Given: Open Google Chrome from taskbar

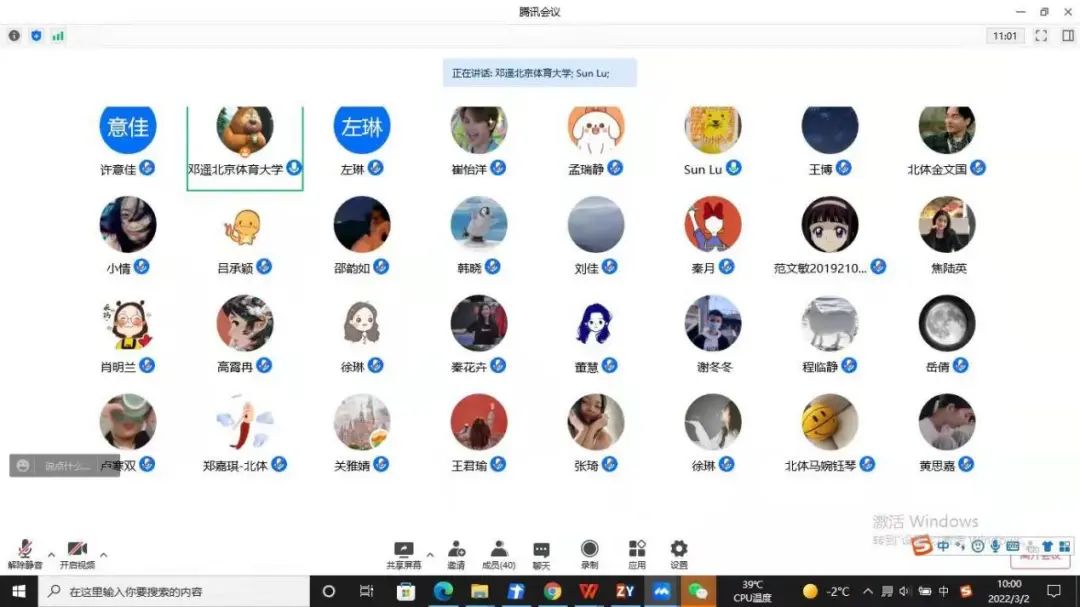Looking at the screenshot, I should tap(552, 591).
